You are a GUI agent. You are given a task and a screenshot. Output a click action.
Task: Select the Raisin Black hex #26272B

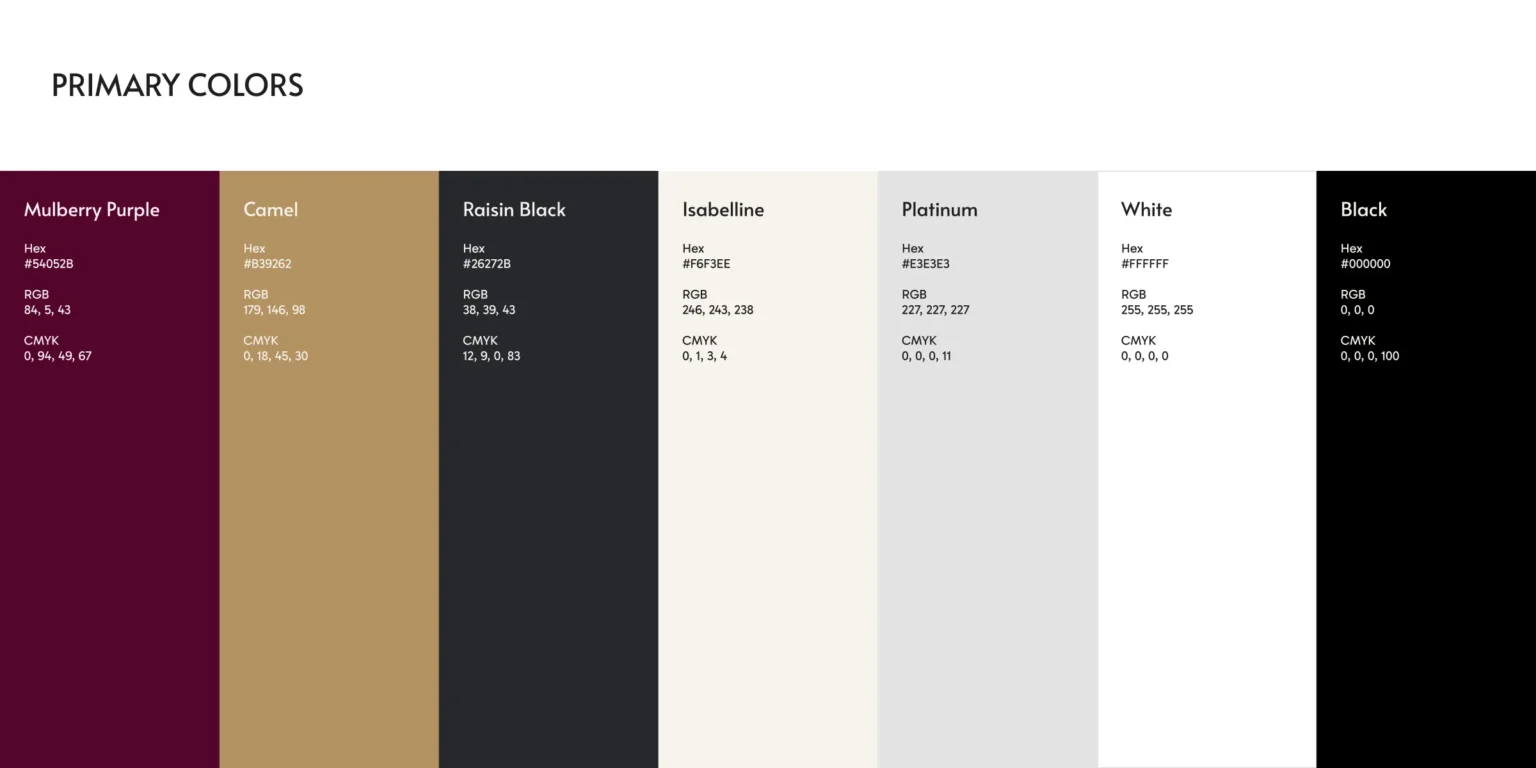(x=487, y=264)
